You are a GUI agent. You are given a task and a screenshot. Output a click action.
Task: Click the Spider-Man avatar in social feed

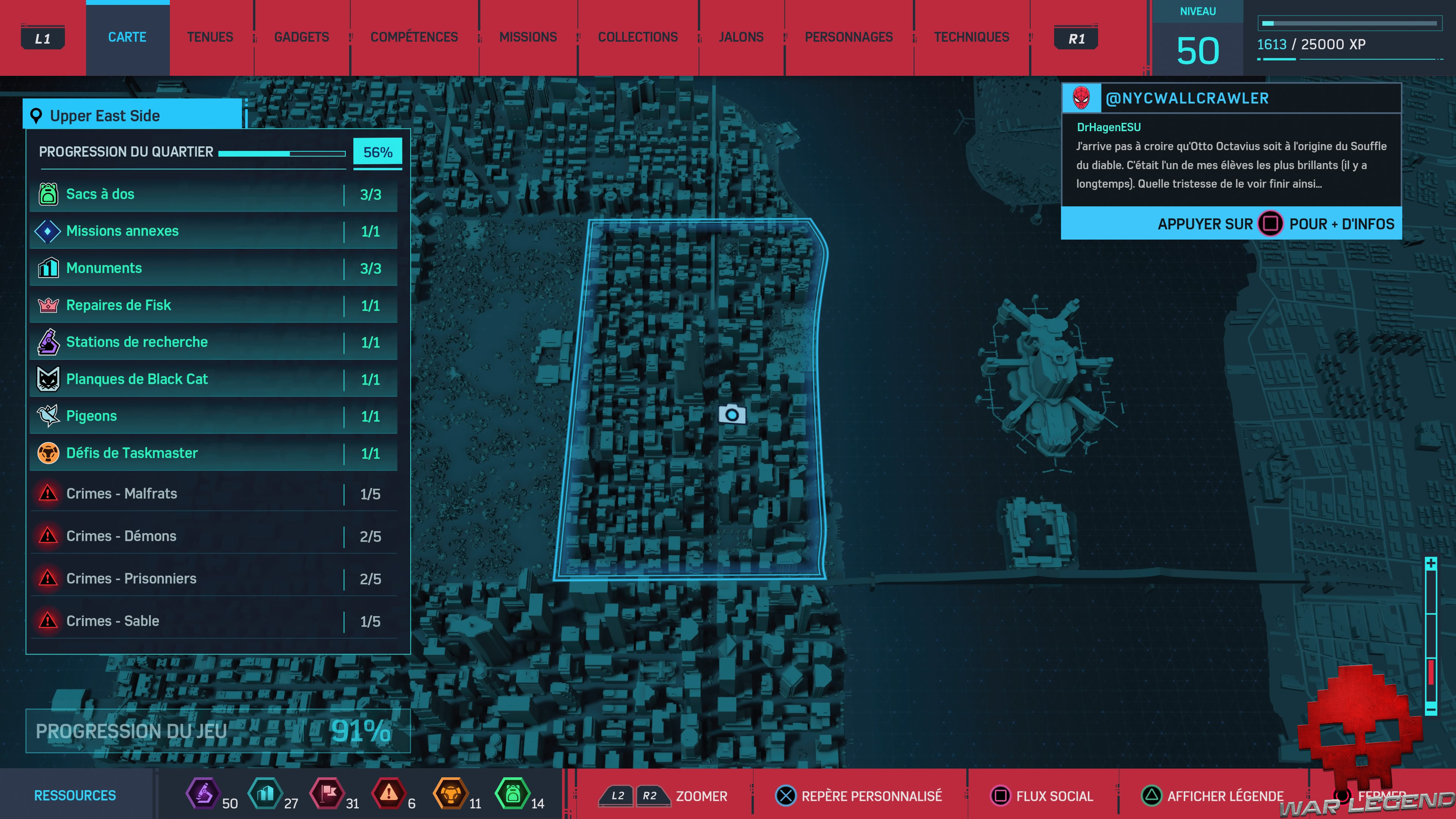(1081, 98)
